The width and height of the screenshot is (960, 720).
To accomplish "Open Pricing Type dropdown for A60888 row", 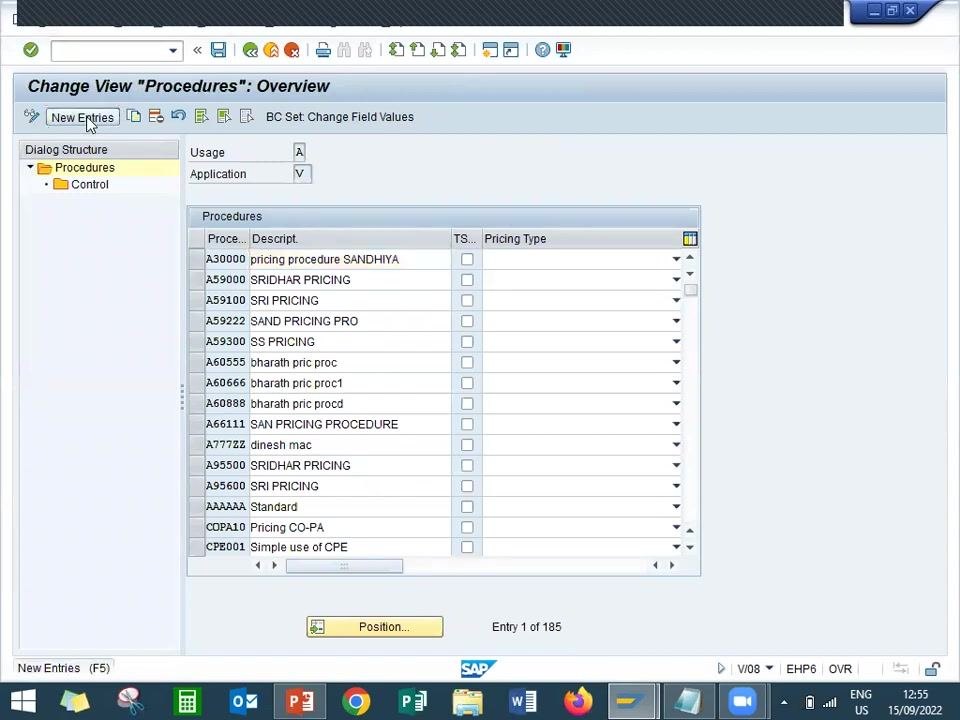I will pyautogui.click(x=676, y=403).
